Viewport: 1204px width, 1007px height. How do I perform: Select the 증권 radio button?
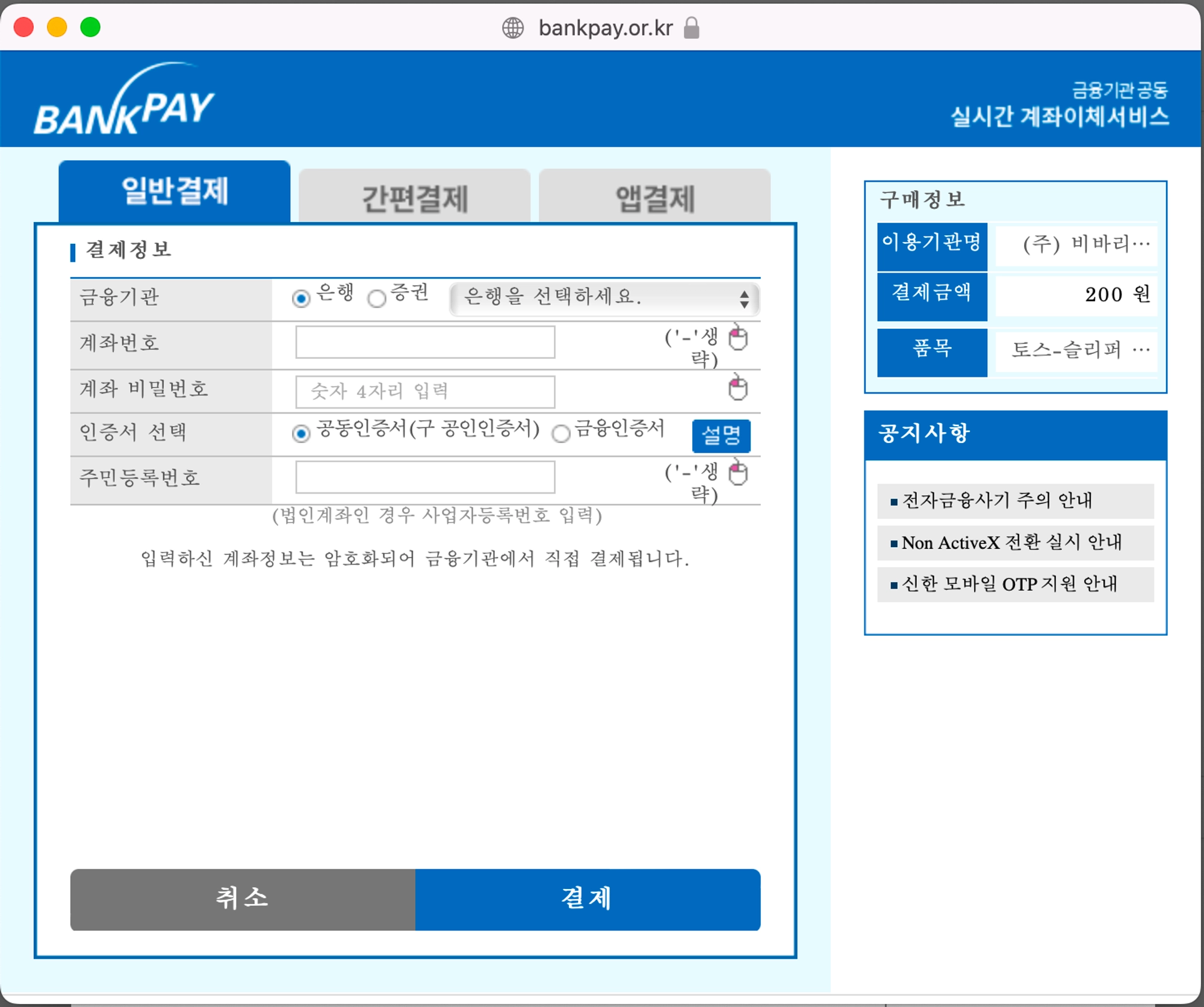pyautogui.click(x=377, y=298)
